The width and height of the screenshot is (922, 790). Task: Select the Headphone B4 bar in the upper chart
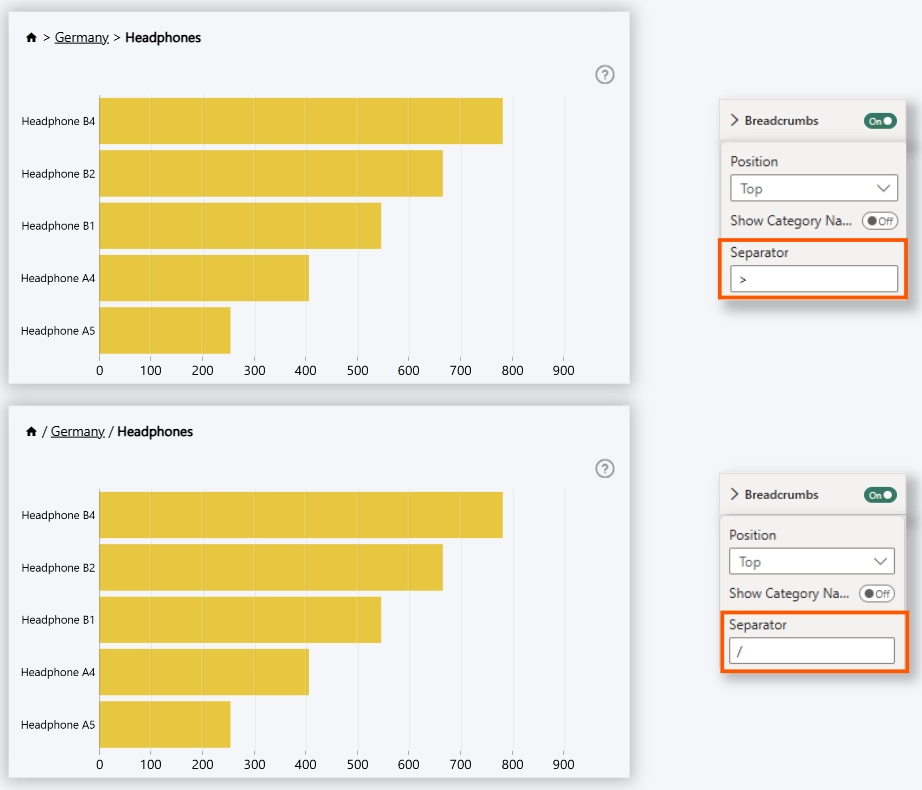click(300, 121)
